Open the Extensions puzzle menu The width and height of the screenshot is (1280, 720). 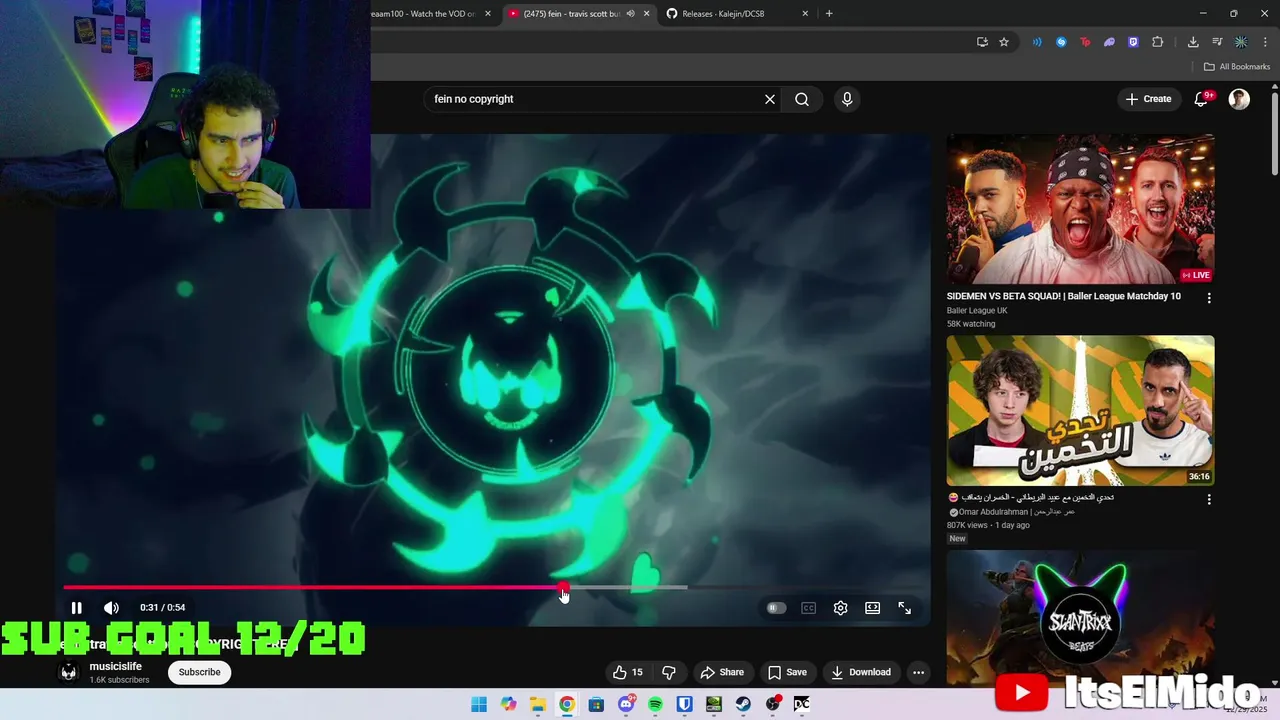(x=1158, y=42)
